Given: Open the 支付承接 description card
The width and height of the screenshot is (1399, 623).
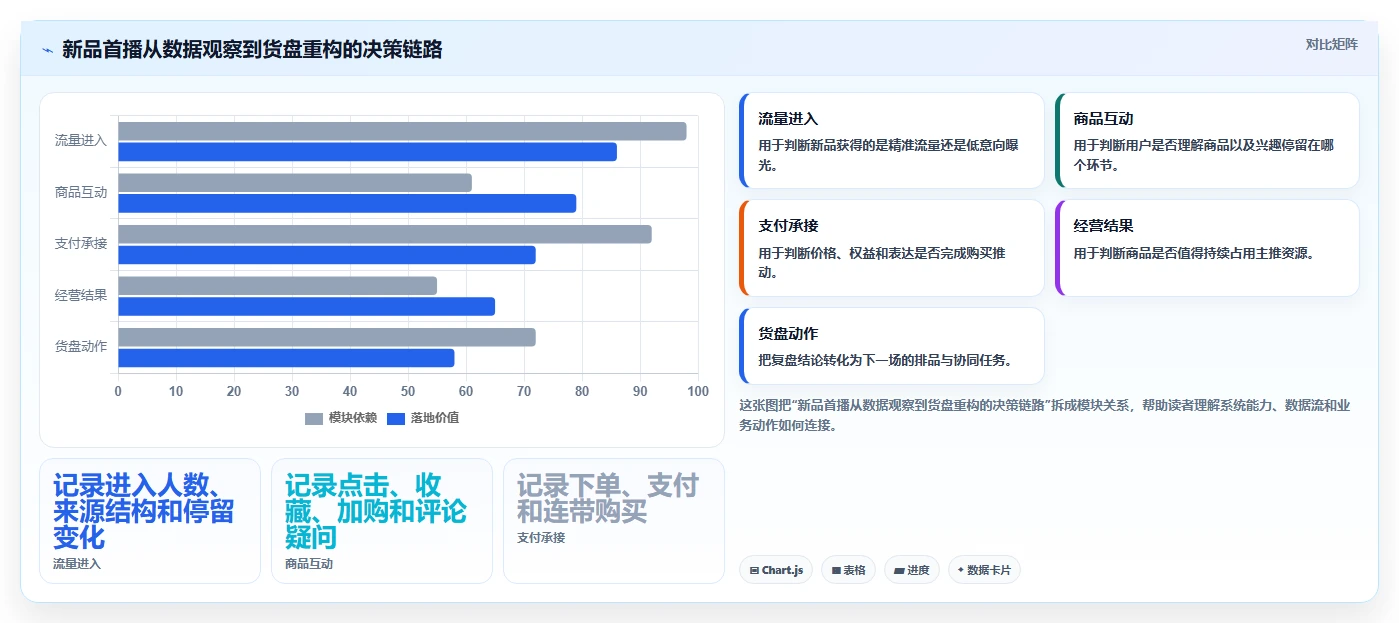Looking at the screenshot, I should tap(892, 248).
